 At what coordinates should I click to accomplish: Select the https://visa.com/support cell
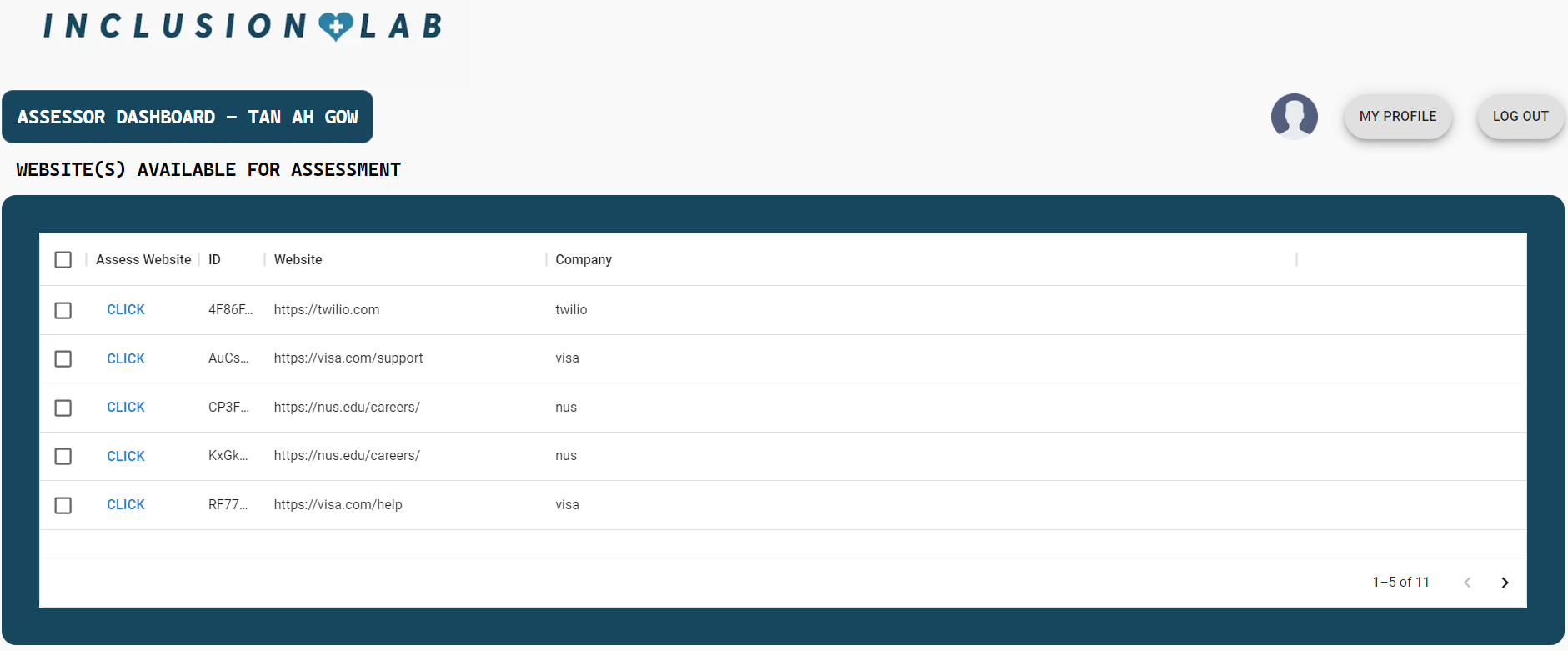click(x=348, y=358)
